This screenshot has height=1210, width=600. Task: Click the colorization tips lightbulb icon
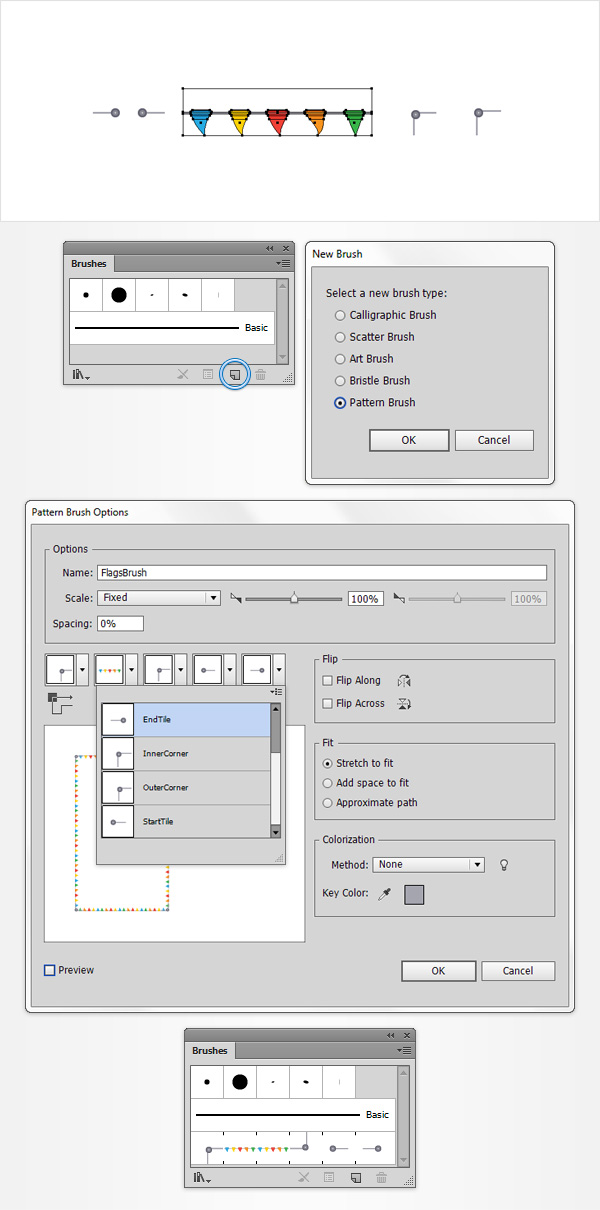tap(504, 865)
